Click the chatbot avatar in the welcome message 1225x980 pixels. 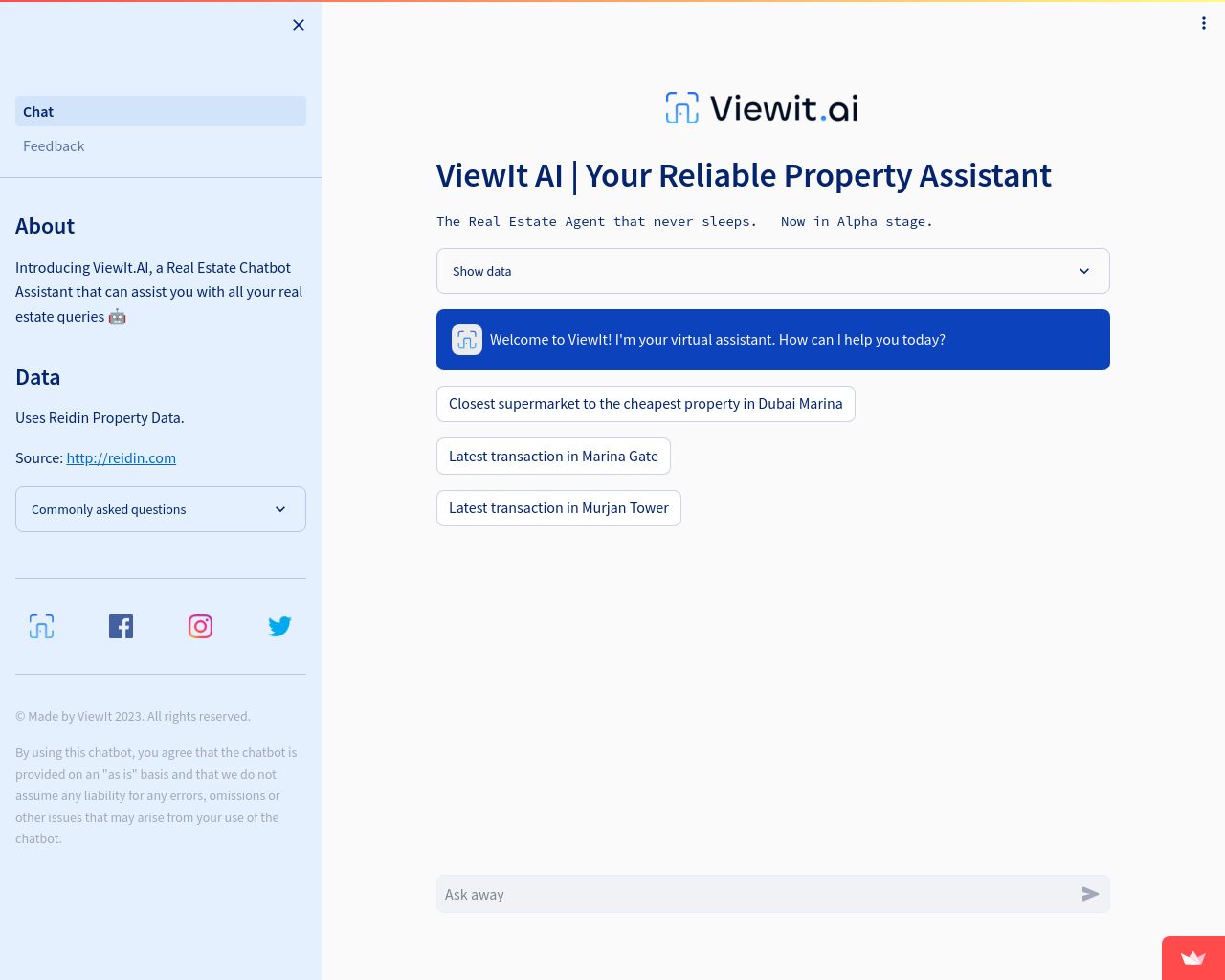tap(467, 340)
